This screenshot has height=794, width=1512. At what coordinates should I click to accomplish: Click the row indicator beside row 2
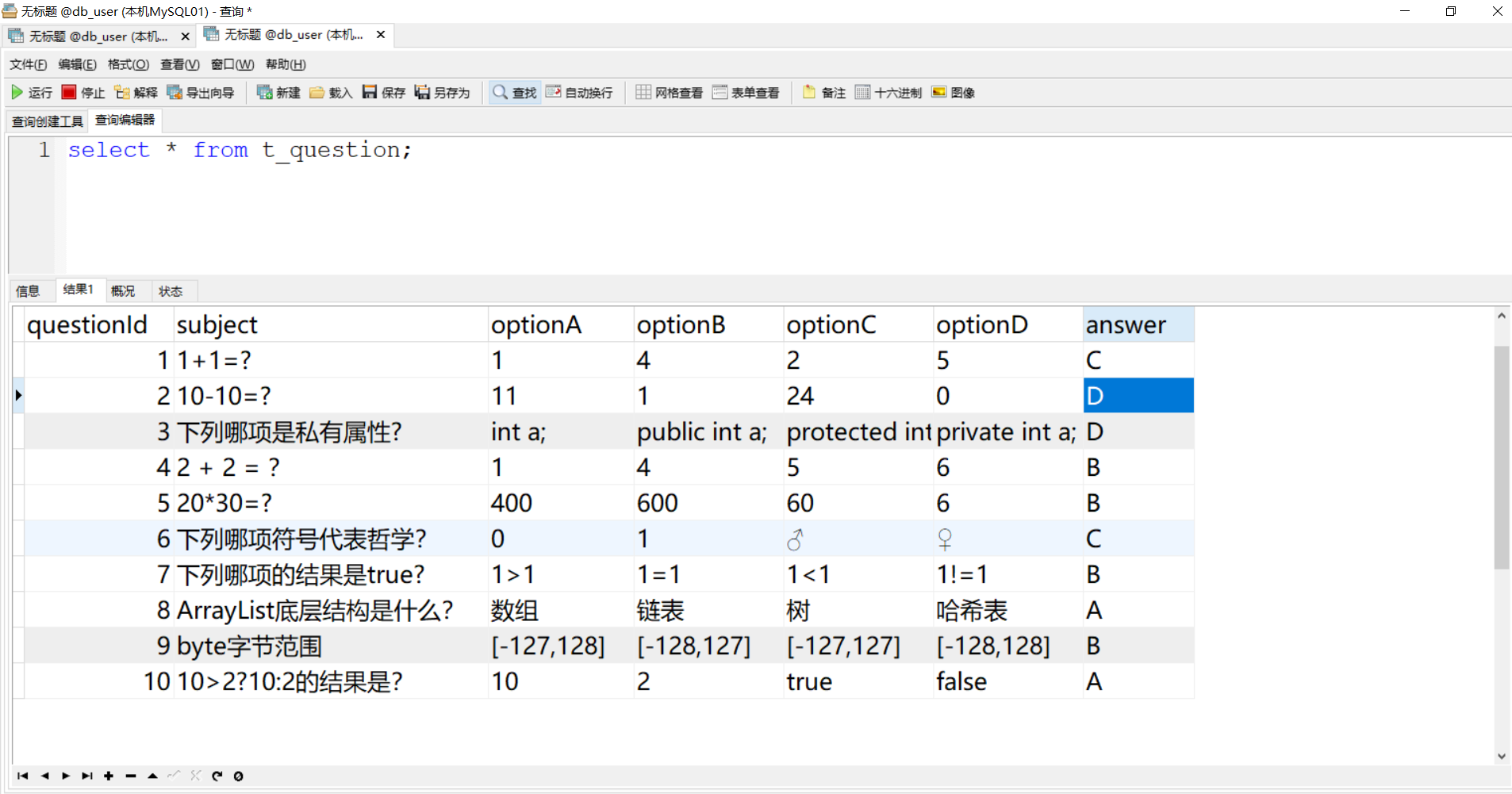(18, 396)
